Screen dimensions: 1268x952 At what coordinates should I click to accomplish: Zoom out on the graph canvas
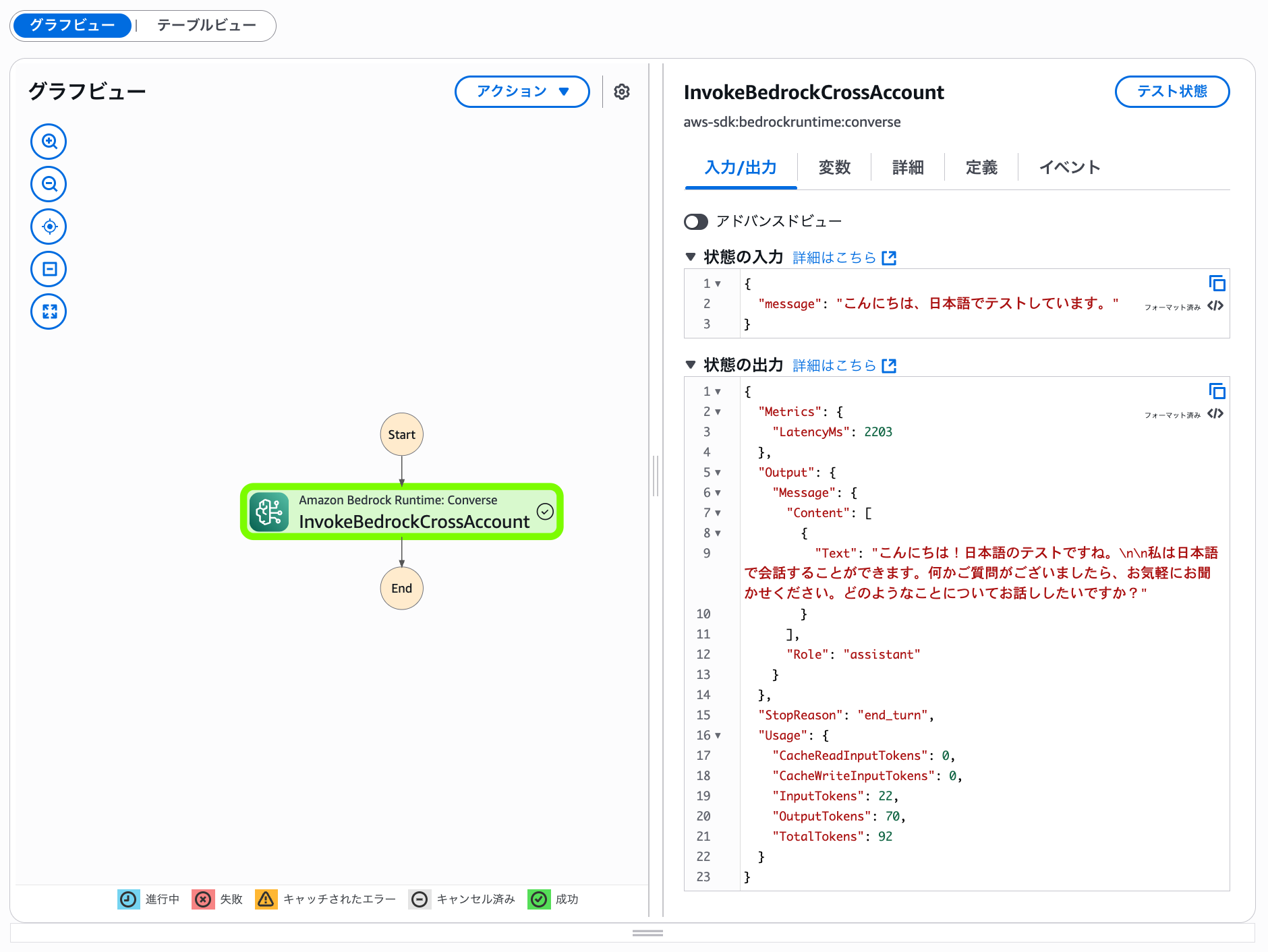[49, 184]
